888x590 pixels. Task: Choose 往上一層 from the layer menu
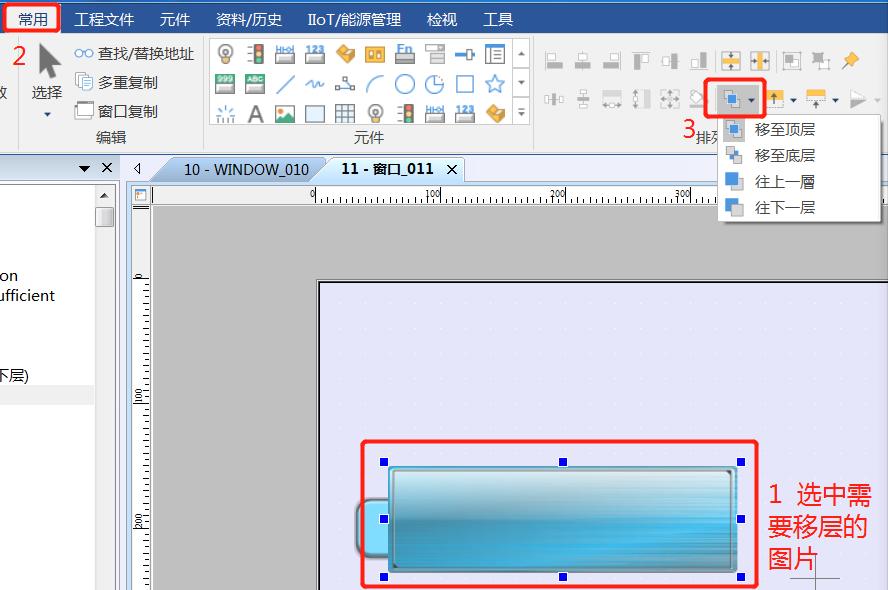click(x=799, y=181)
